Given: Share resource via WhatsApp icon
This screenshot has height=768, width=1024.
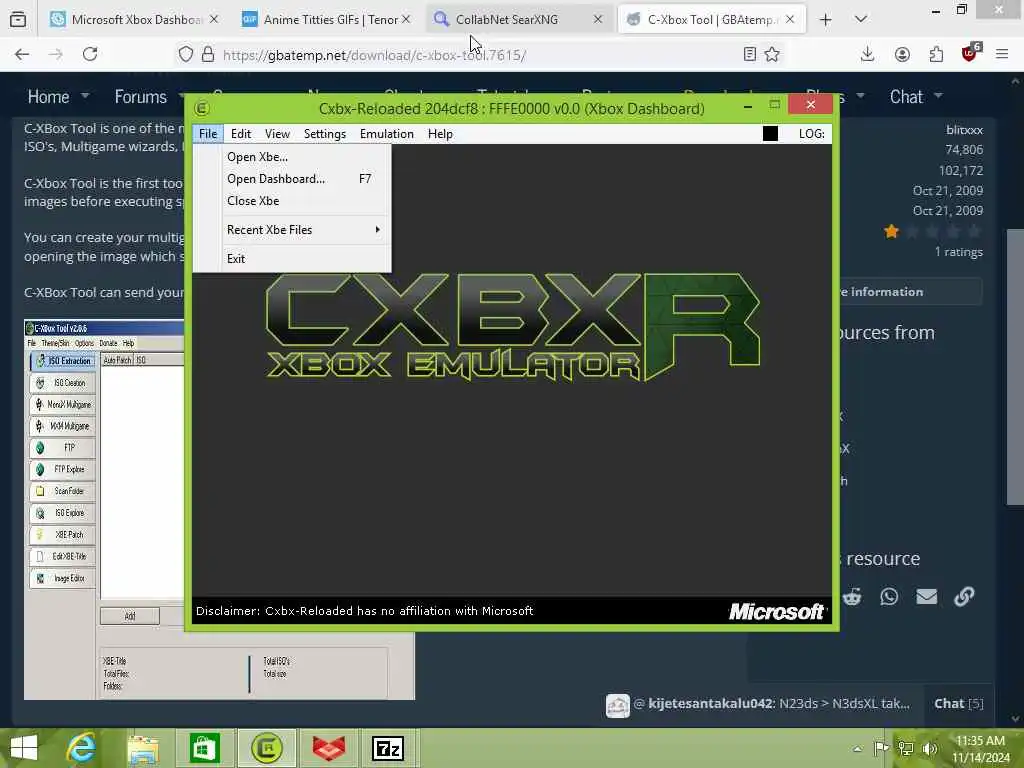Looking at the screenshot, I should (x=889, y=596).
